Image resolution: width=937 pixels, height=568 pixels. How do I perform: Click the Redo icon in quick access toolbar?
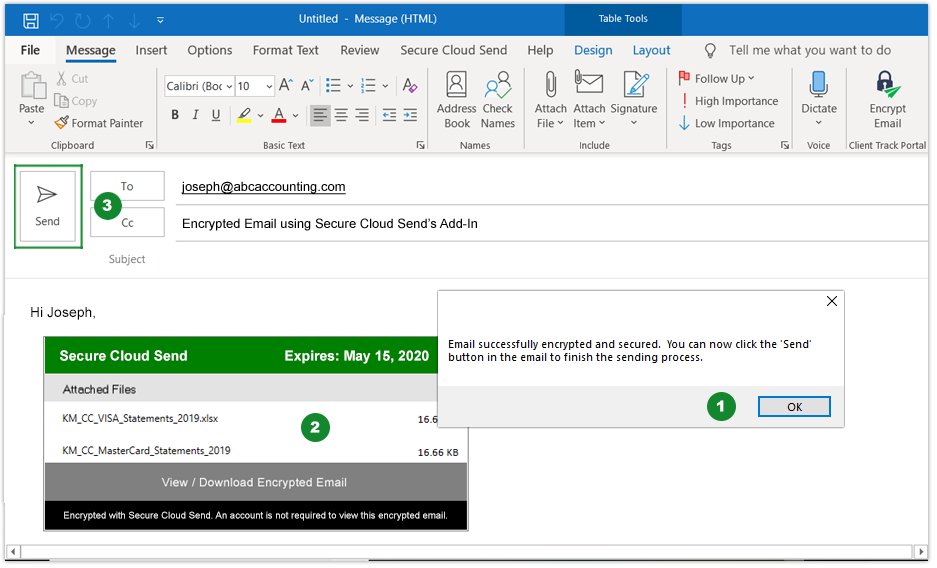click(x=82, y=21)
